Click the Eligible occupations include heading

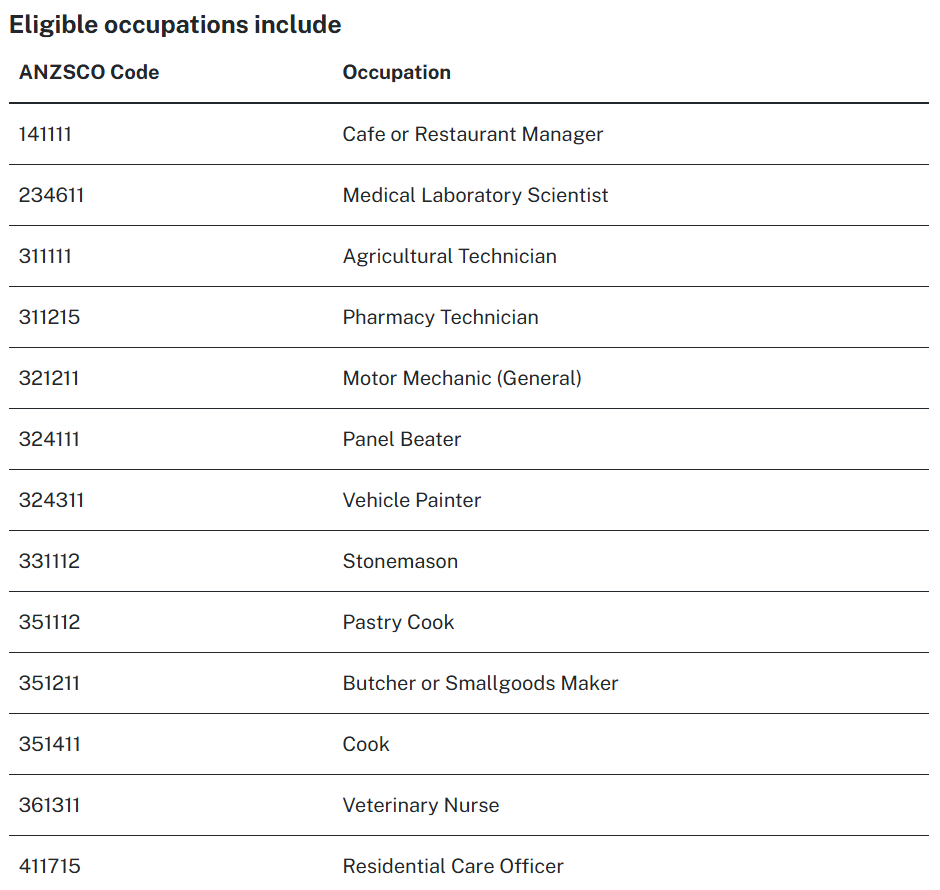pyautogui.click(x=175, y=25)
